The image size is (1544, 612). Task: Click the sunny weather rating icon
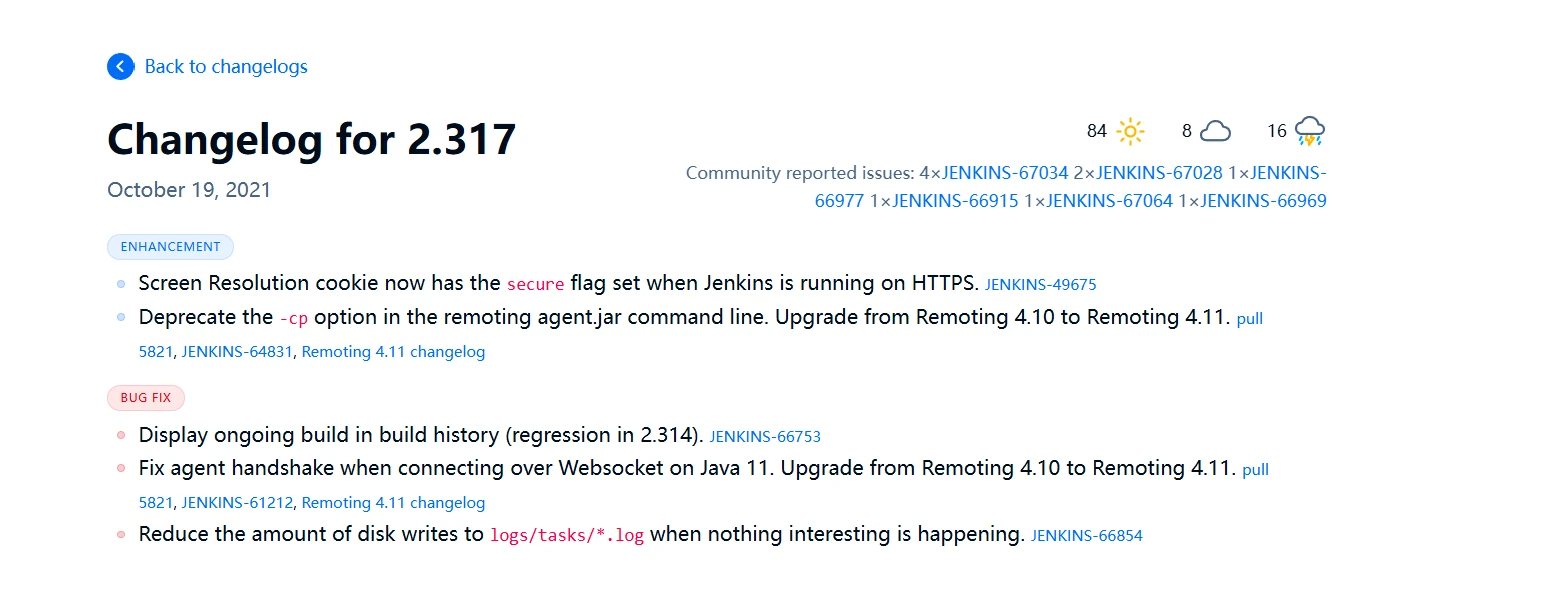tap(1130, 131)
